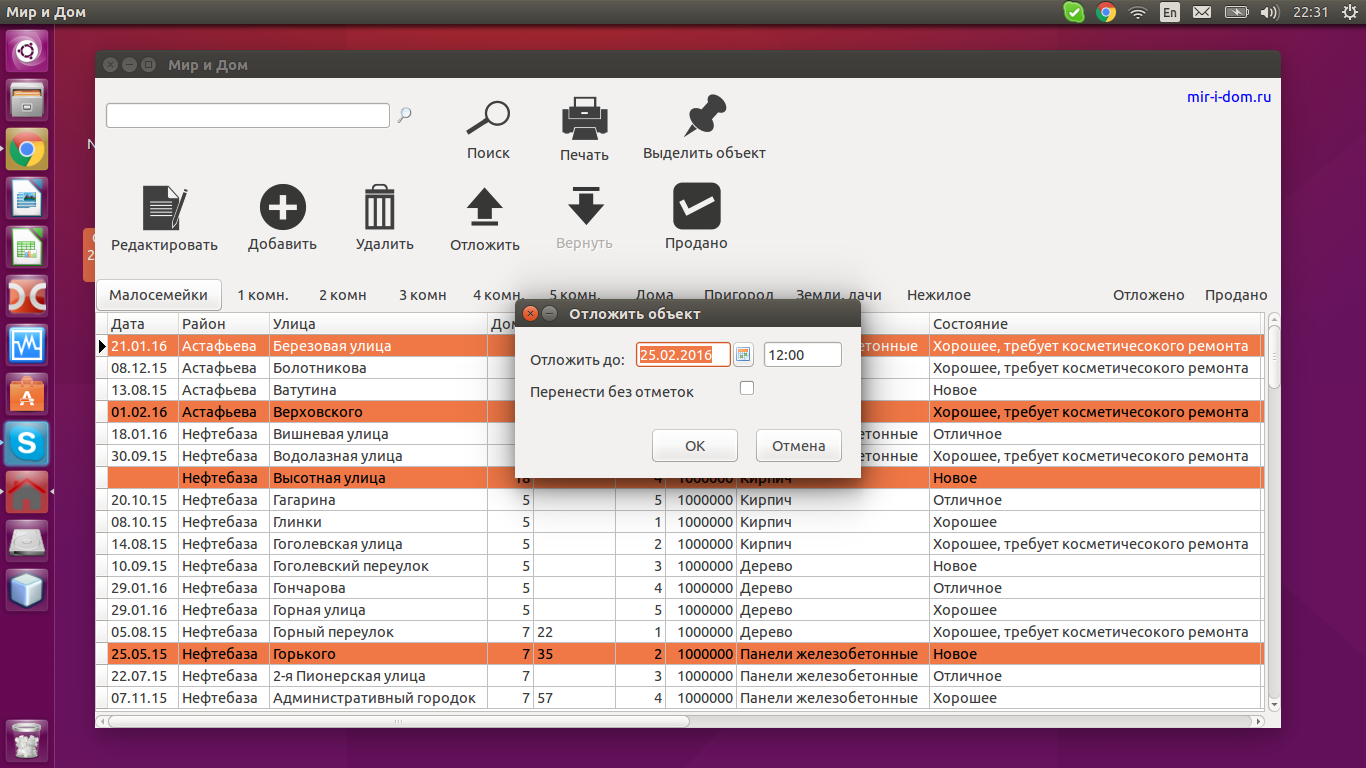The height and width of the screenshot is (768, 1366).
Task: Open the Files manager in the launcher
Action: (x=27, y=100)
